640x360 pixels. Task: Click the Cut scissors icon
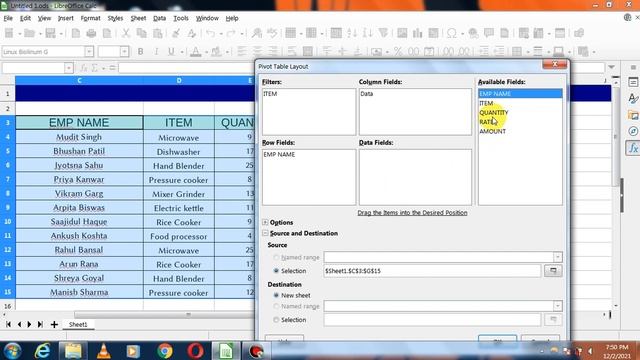pyautogui.click(x=126, y=33)
